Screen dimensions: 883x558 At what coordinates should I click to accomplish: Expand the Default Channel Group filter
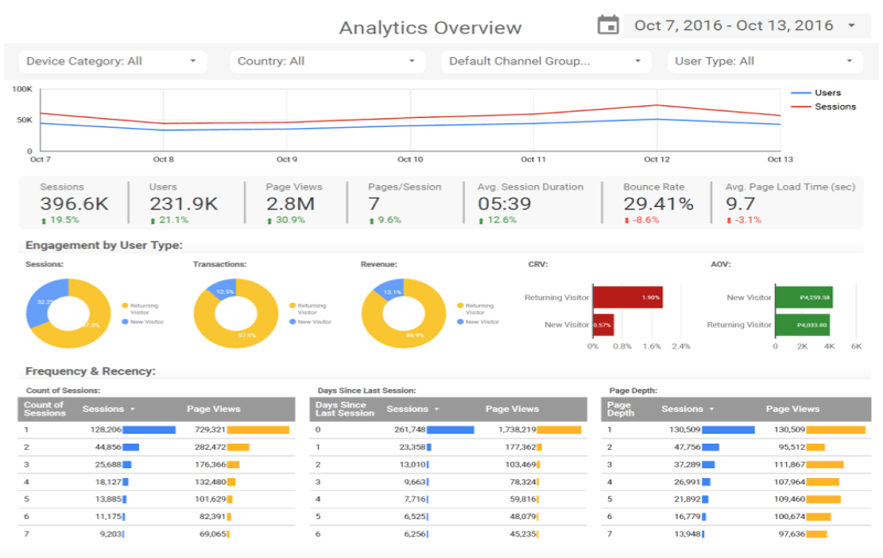click(x=546, y=61)
